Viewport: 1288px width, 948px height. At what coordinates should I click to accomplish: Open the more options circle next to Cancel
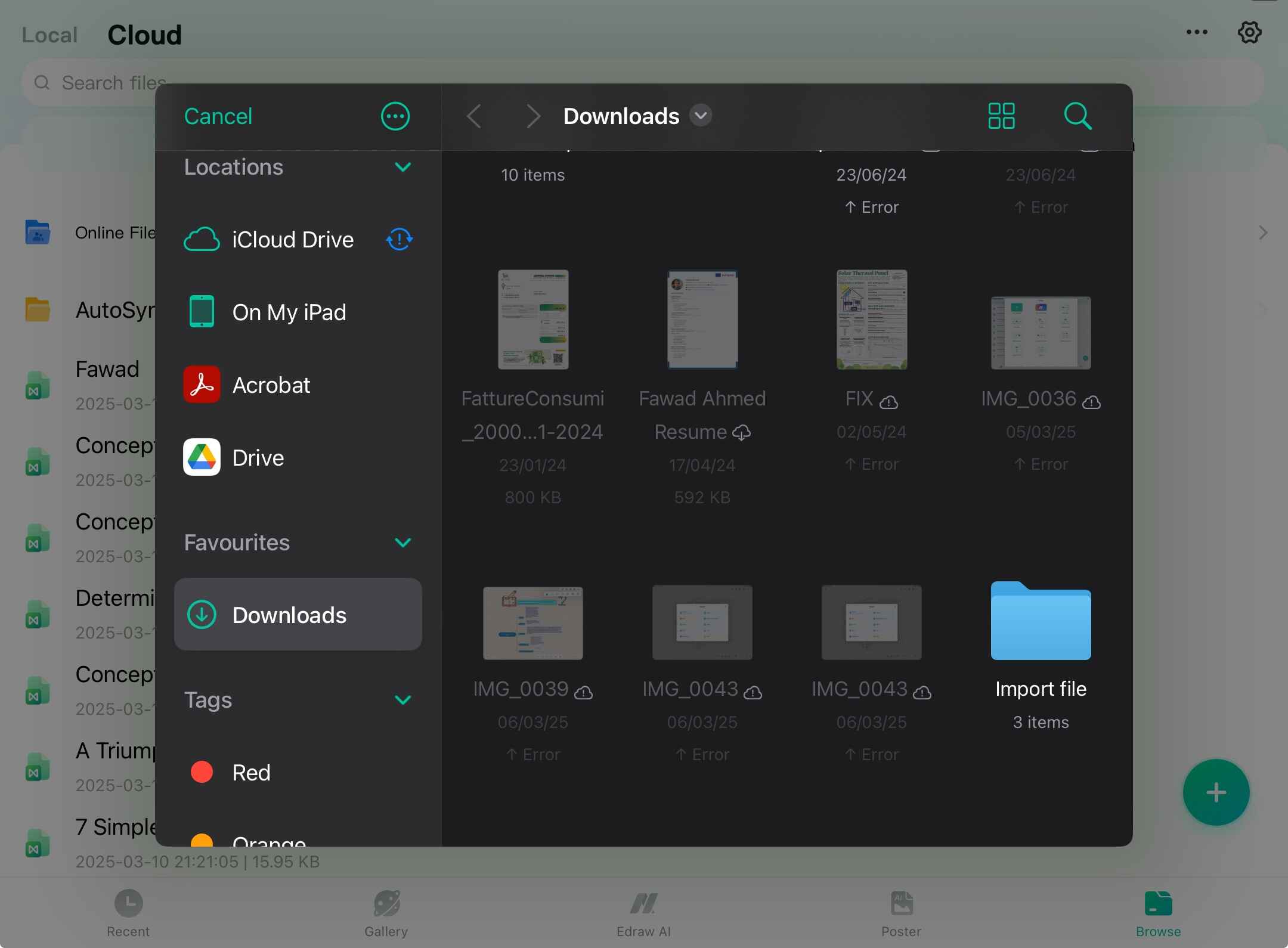pos(395,116)
